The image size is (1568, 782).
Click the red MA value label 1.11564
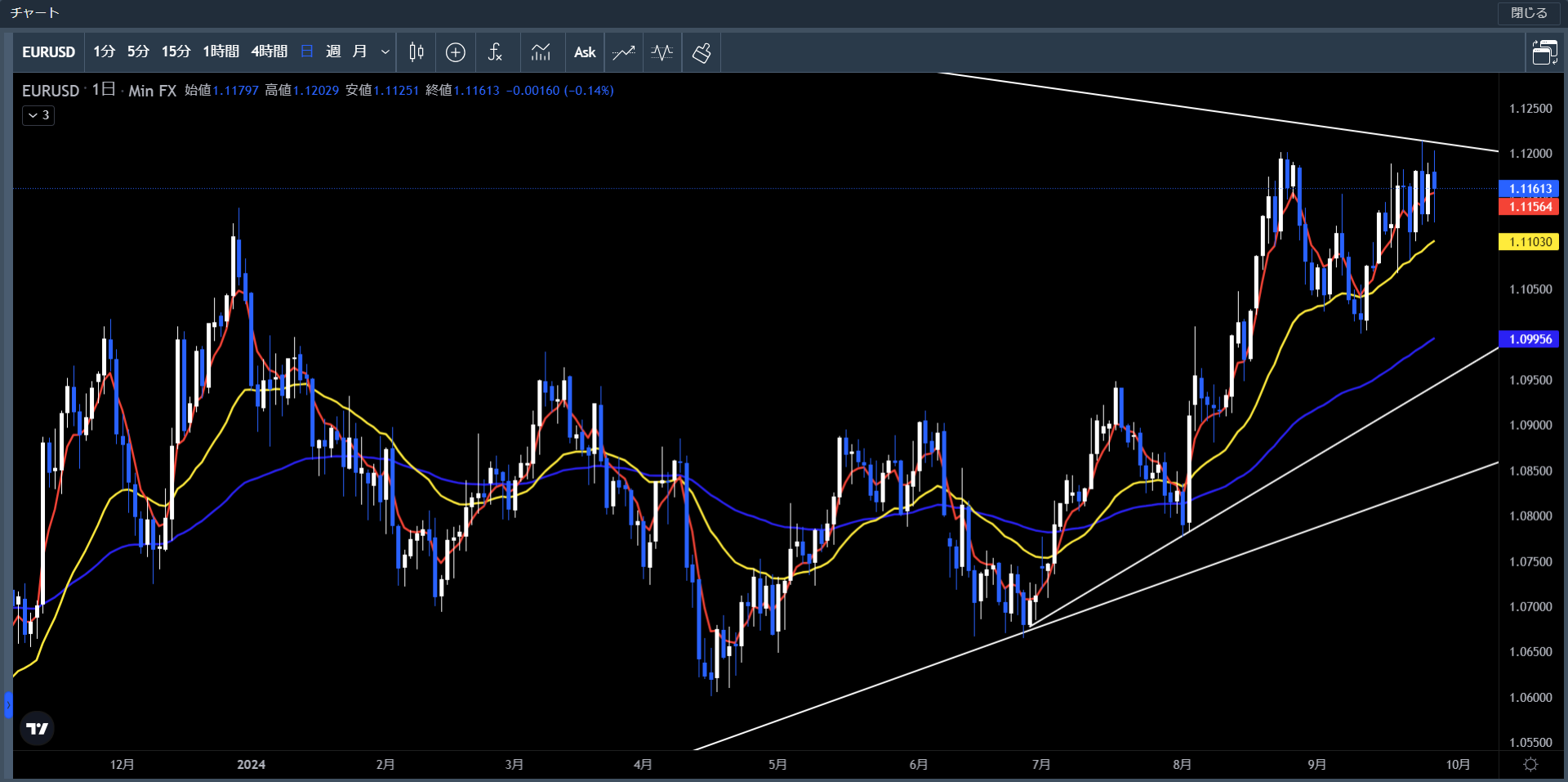[x=1529, y=207]
